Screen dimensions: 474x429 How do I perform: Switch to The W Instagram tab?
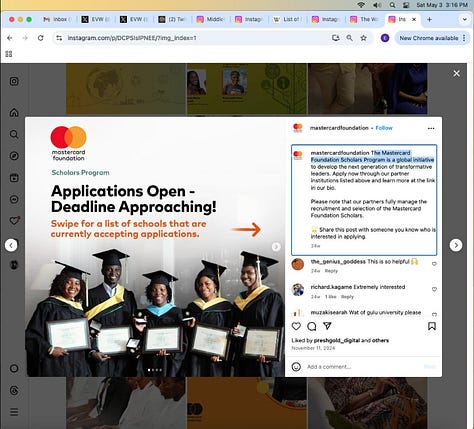coord(364,19)
